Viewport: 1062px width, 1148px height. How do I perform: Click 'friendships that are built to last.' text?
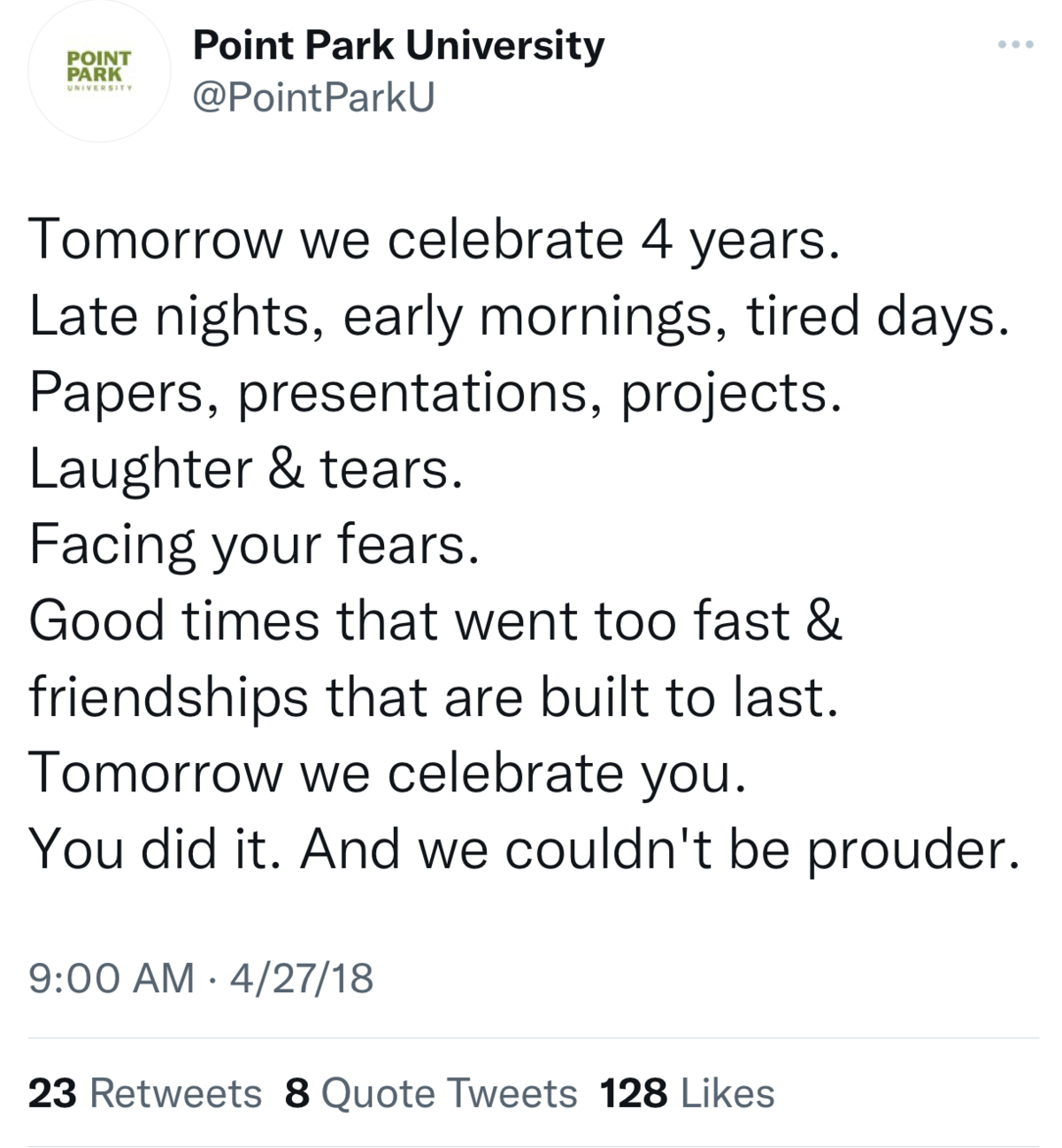click(433, 697)
